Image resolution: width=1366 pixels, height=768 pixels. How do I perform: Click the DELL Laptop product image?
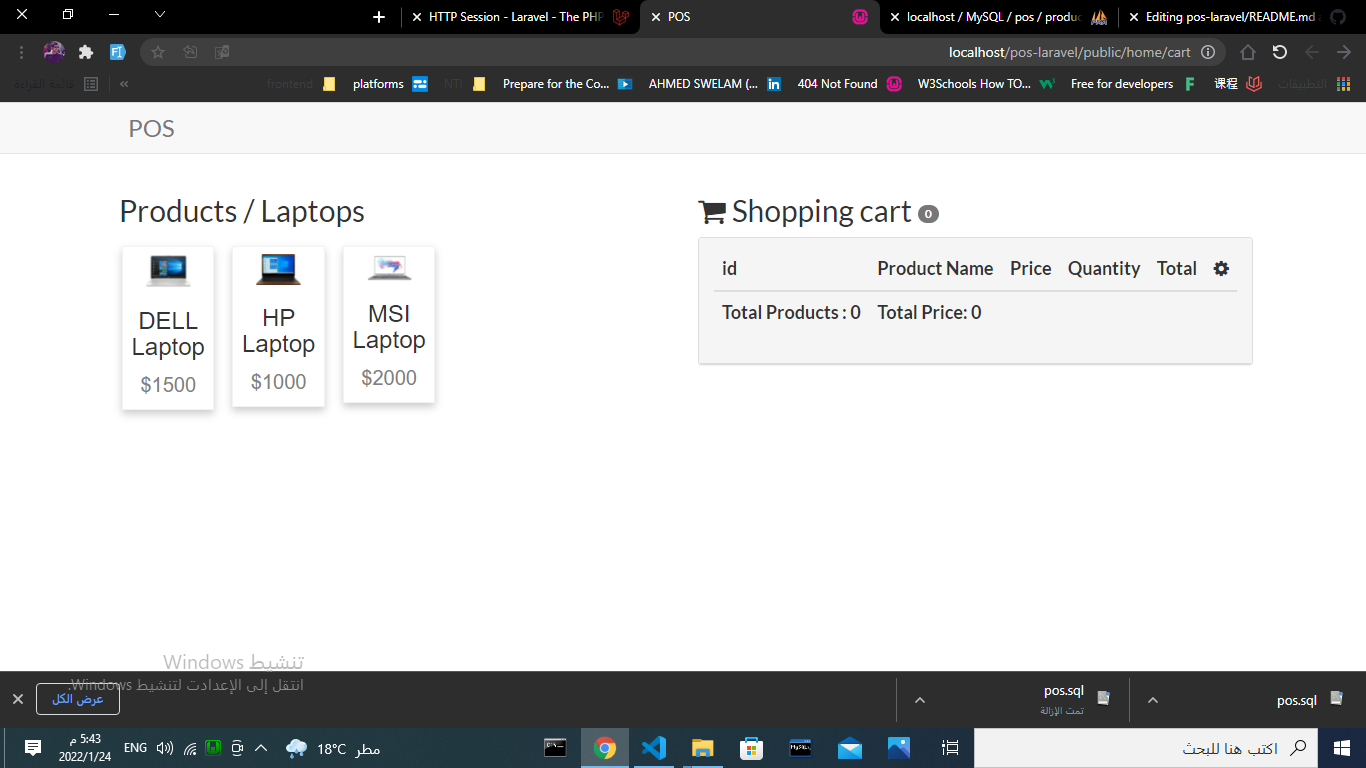click(x=167, y=270)
